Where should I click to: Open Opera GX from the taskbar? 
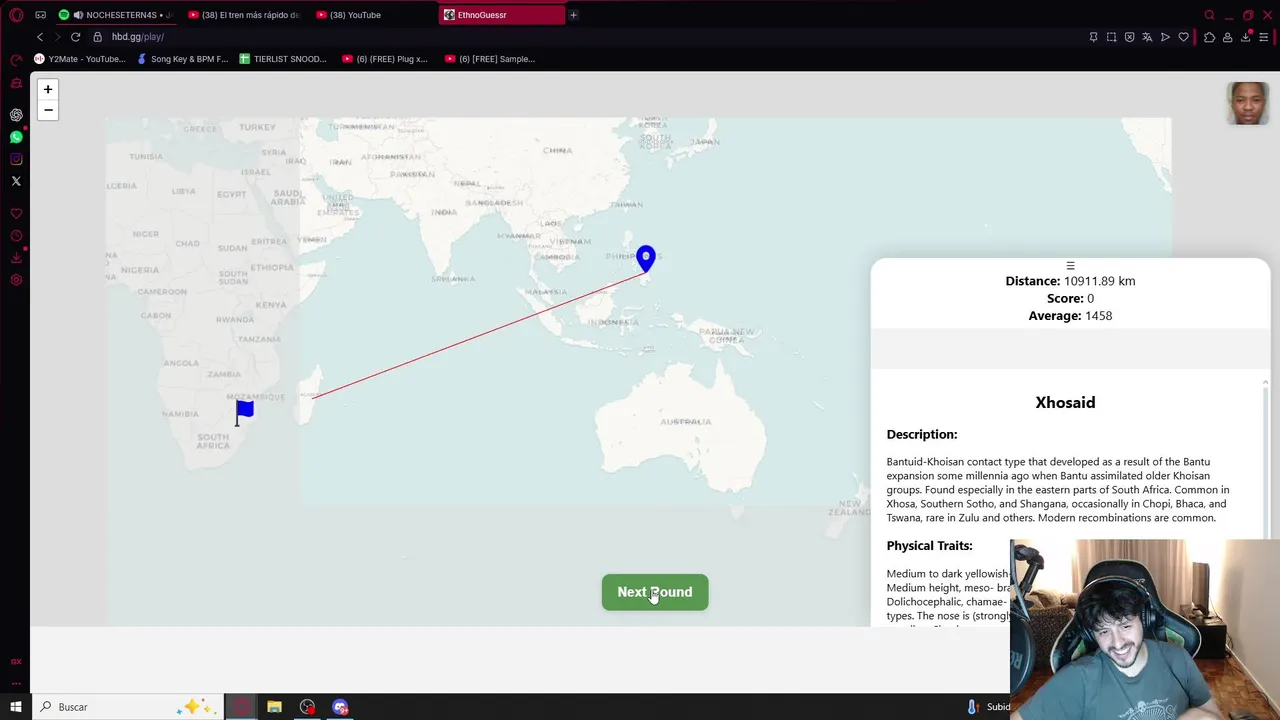click(x=241, y=707)
